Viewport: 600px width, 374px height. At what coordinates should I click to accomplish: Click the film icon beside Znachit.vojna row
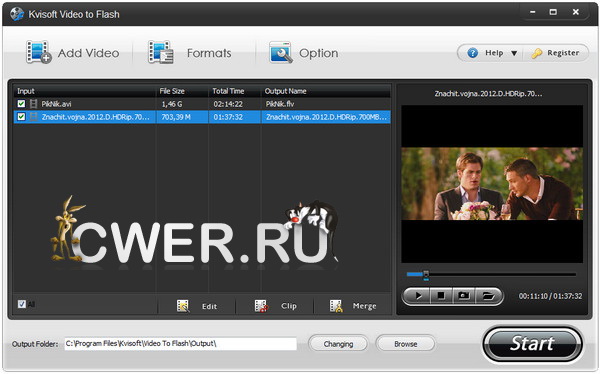click(34, 117)
